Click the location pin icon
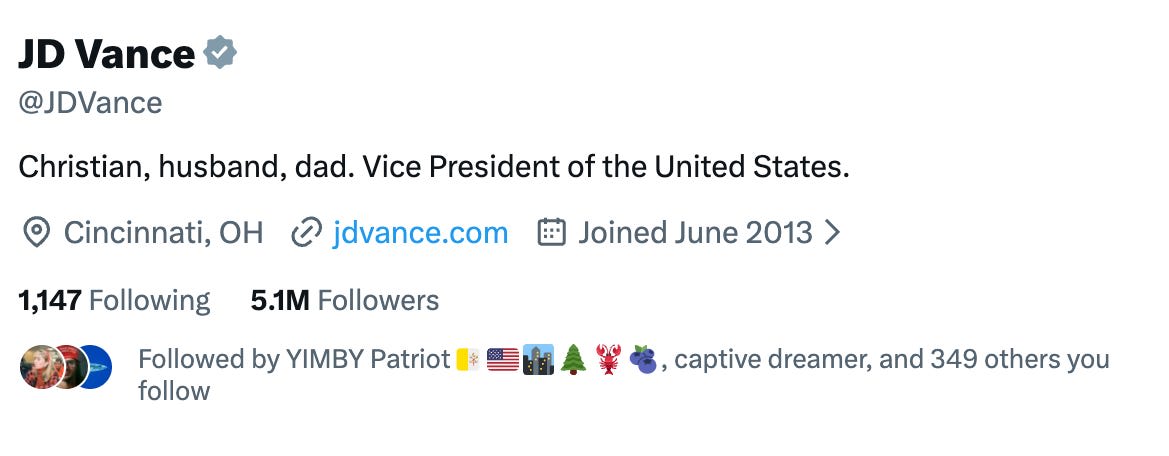Viewport: 1169px width, 456px height. tap(36, 233)
